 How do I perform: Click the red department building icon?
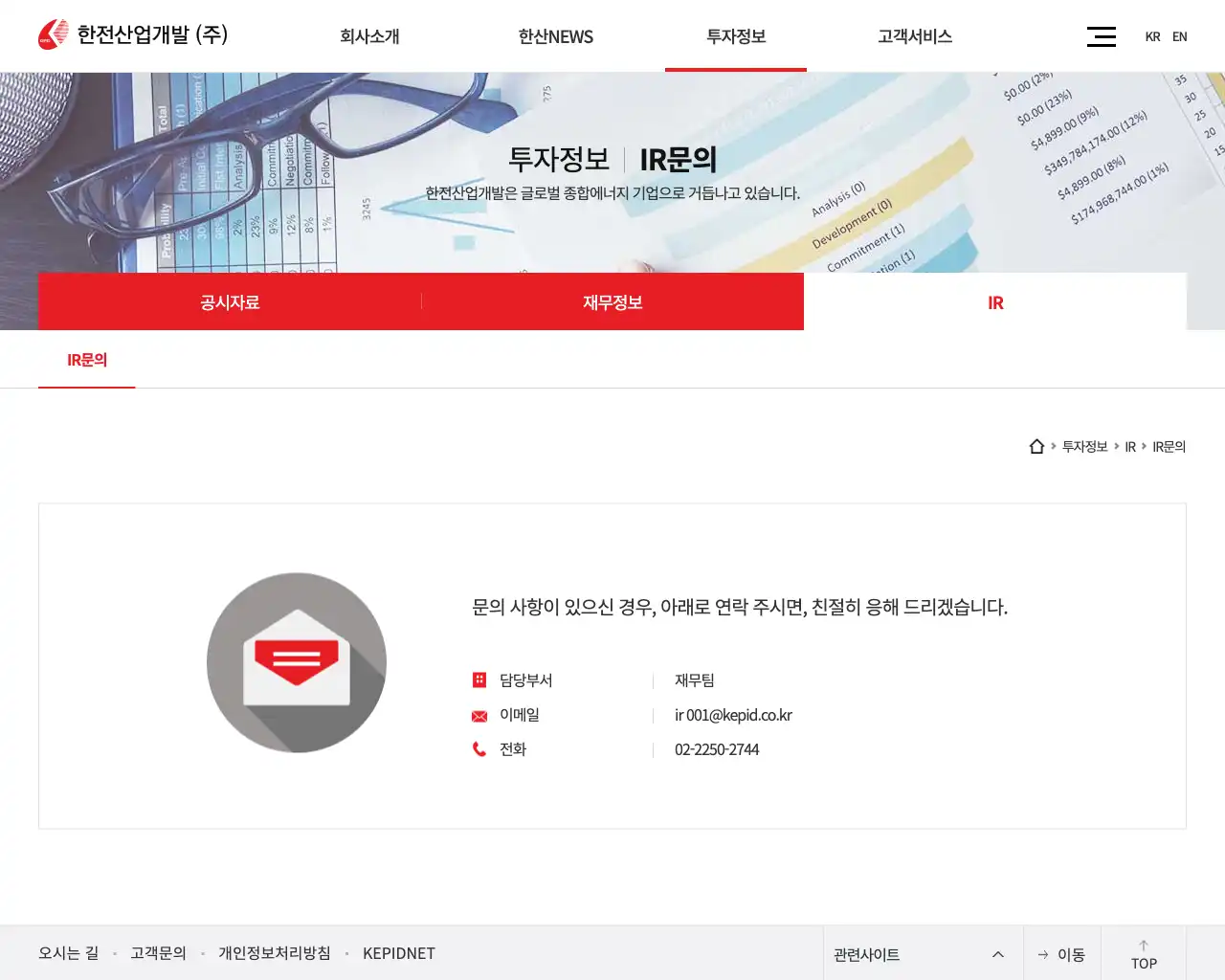pos(479,680)
